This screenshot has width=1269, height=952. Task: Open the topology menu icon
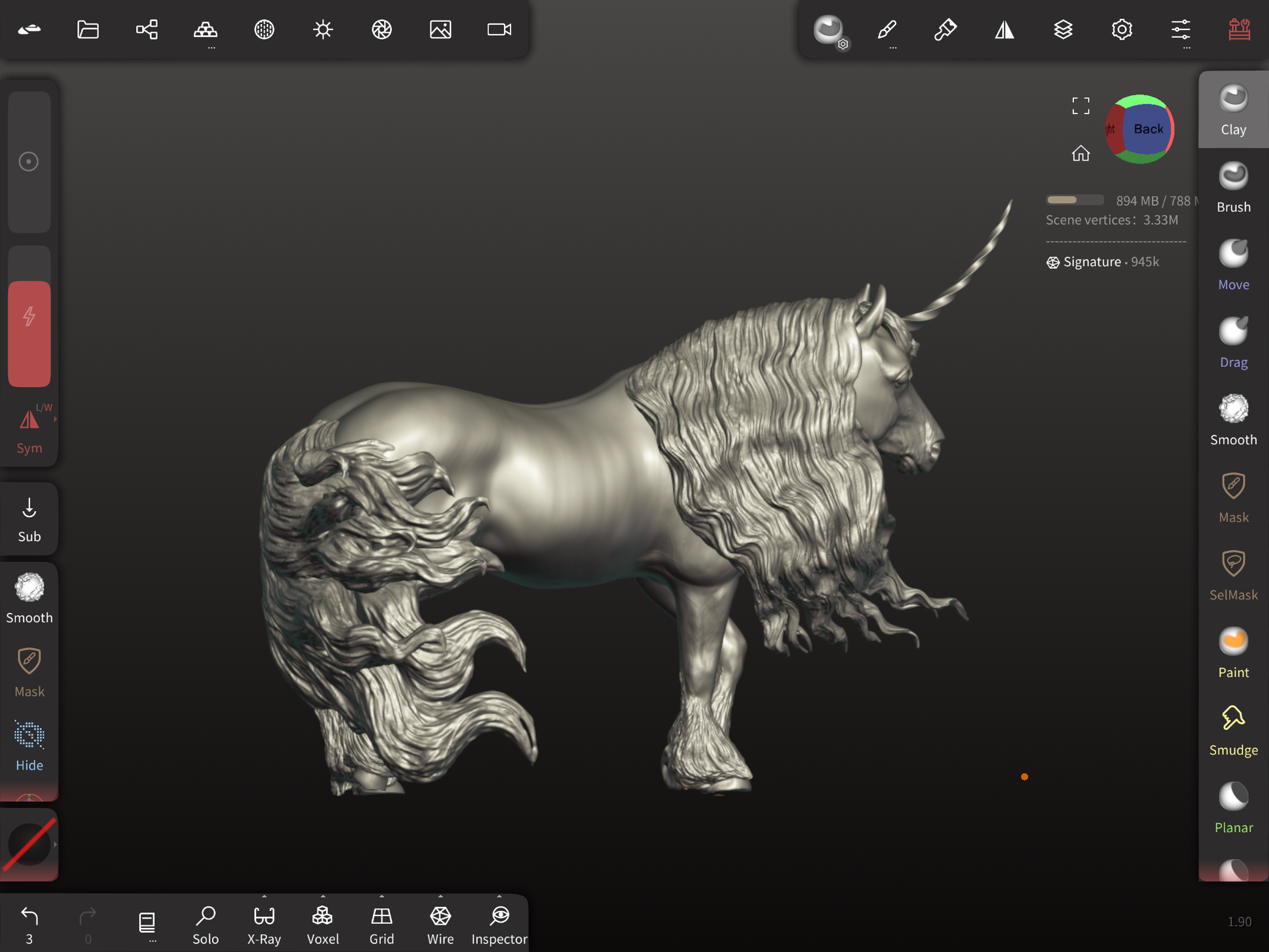click(205, 29)
